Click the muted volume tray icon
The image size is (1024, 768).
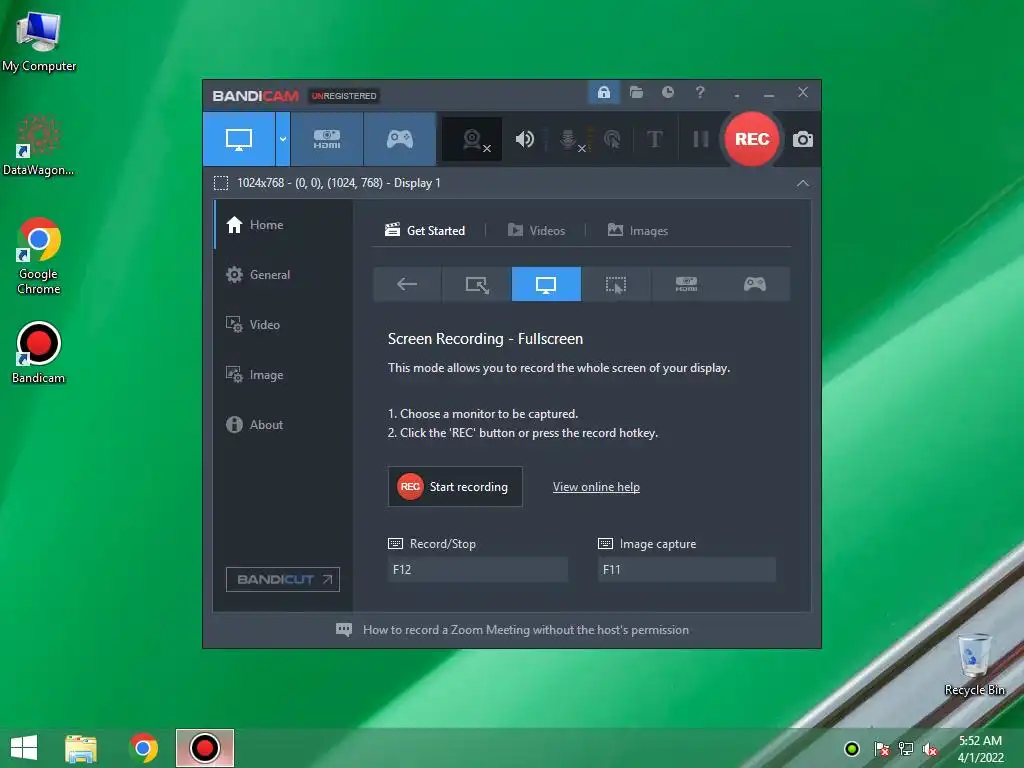(x=930, y=749)
